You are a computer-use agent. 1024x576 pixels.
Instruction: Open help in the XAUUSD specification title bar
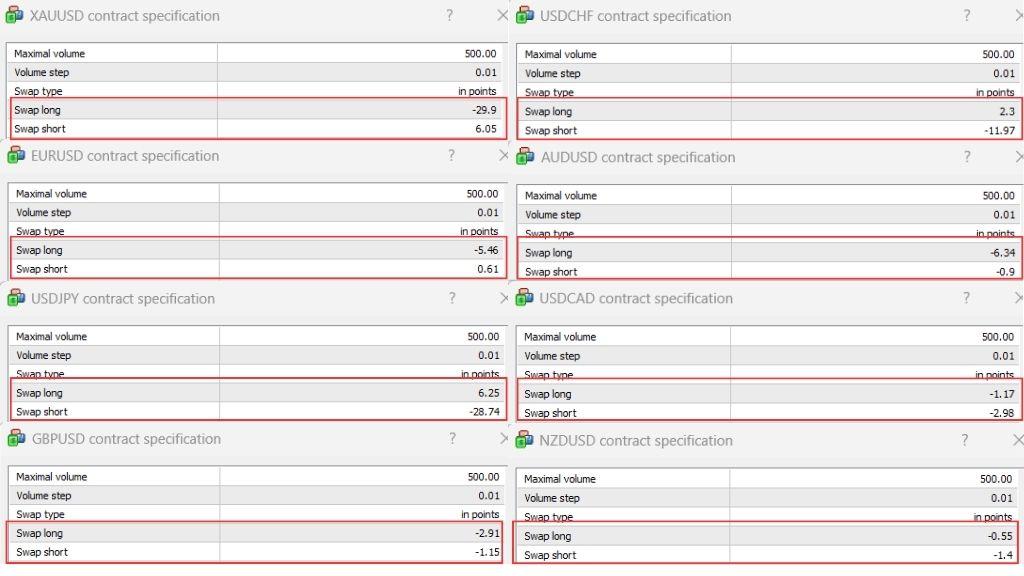(x=450, y=15)
